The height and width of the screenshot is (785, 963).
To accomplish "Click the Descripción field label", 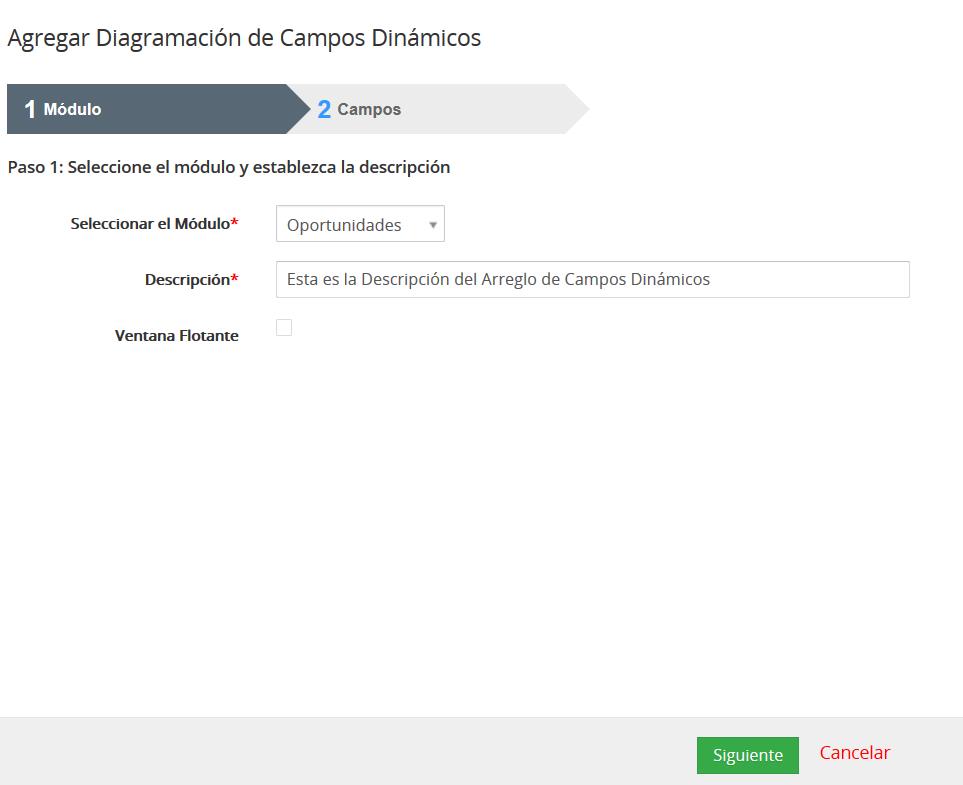I will (x=187, y=280).
